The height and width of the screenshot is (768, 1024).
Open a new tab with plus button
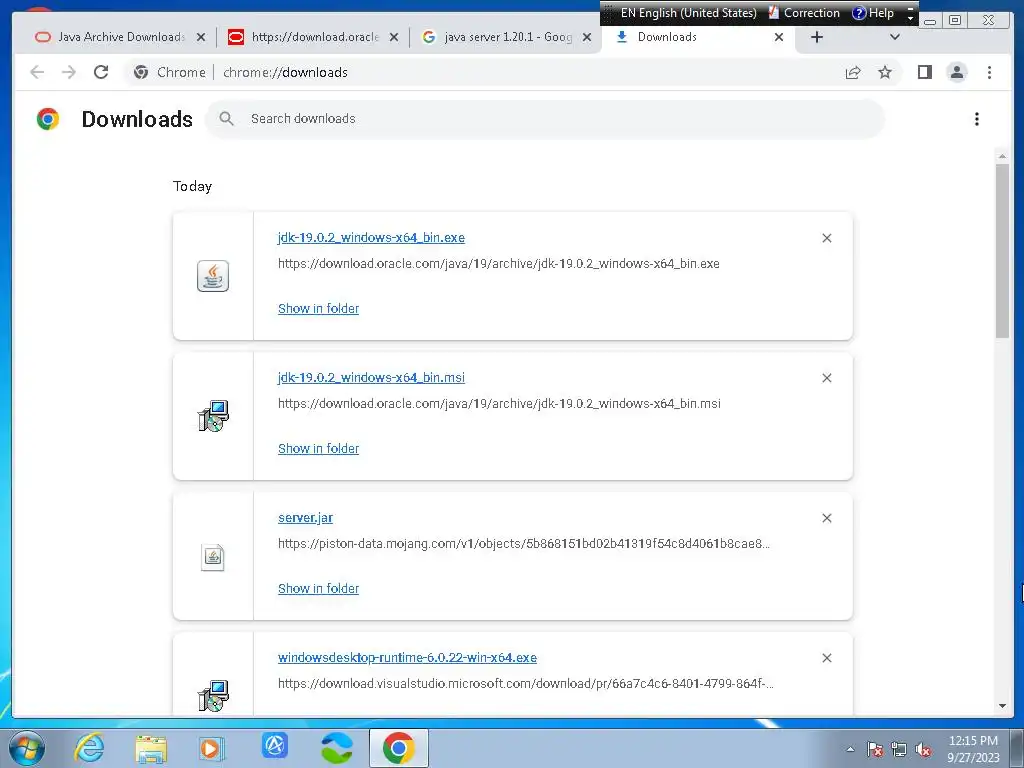pyautogui.click(x=816, y=37)
